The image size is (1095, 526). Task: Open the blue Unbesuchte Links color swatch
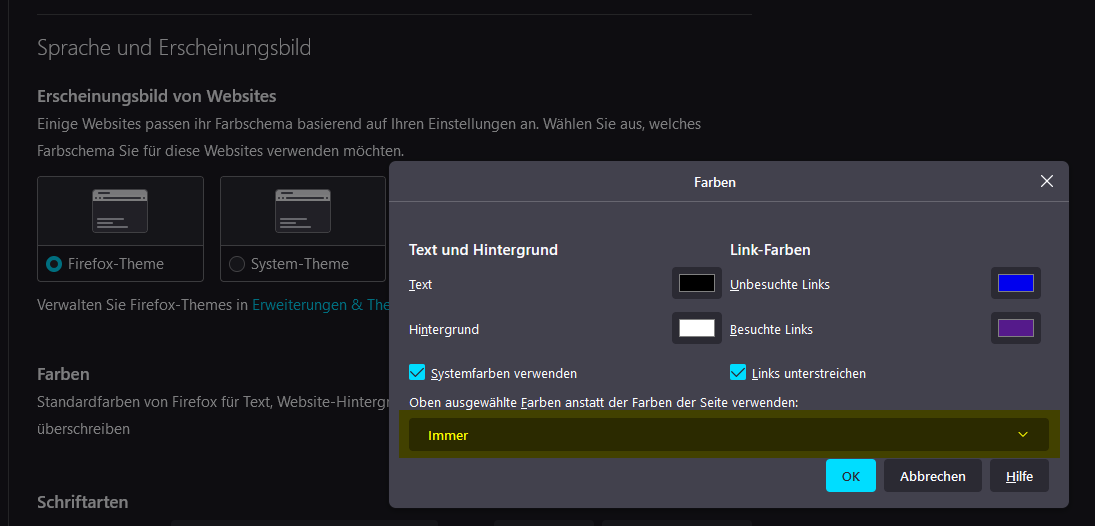(1016, 283)
